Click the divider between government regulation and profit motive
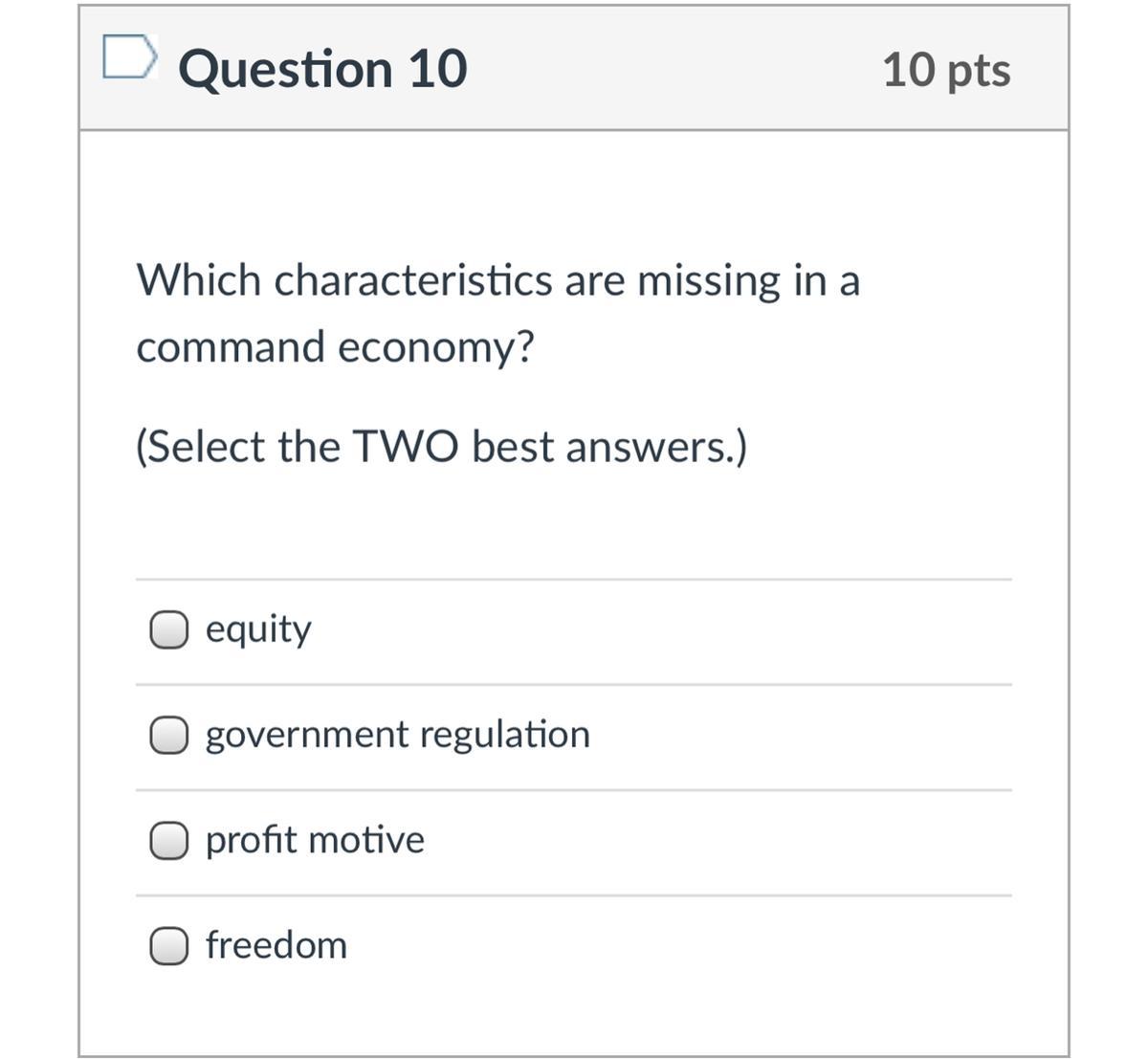1148x1059 pixels. point(574,790)
